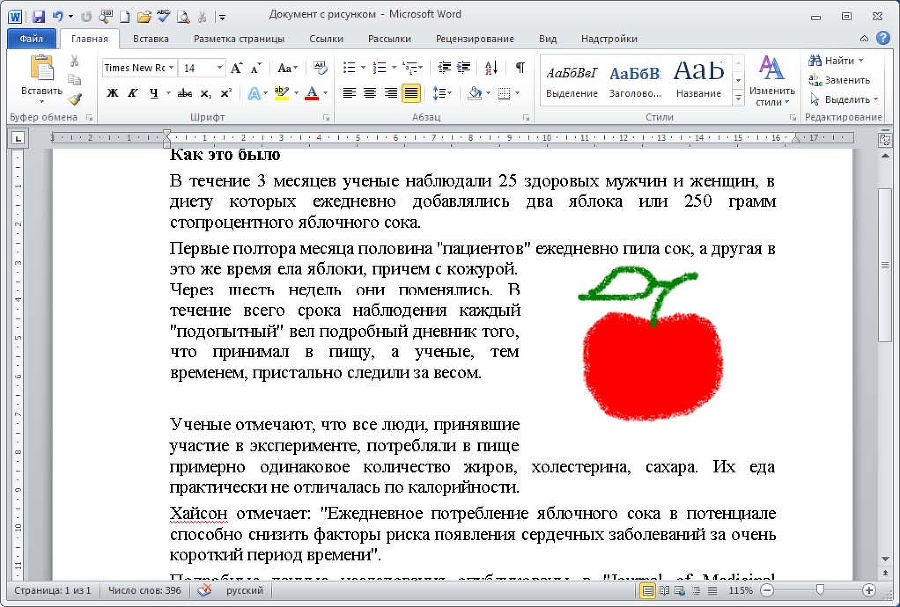900x607 pixels.
Task: Toggle underline formatting
Action: (x=153, y=93)
